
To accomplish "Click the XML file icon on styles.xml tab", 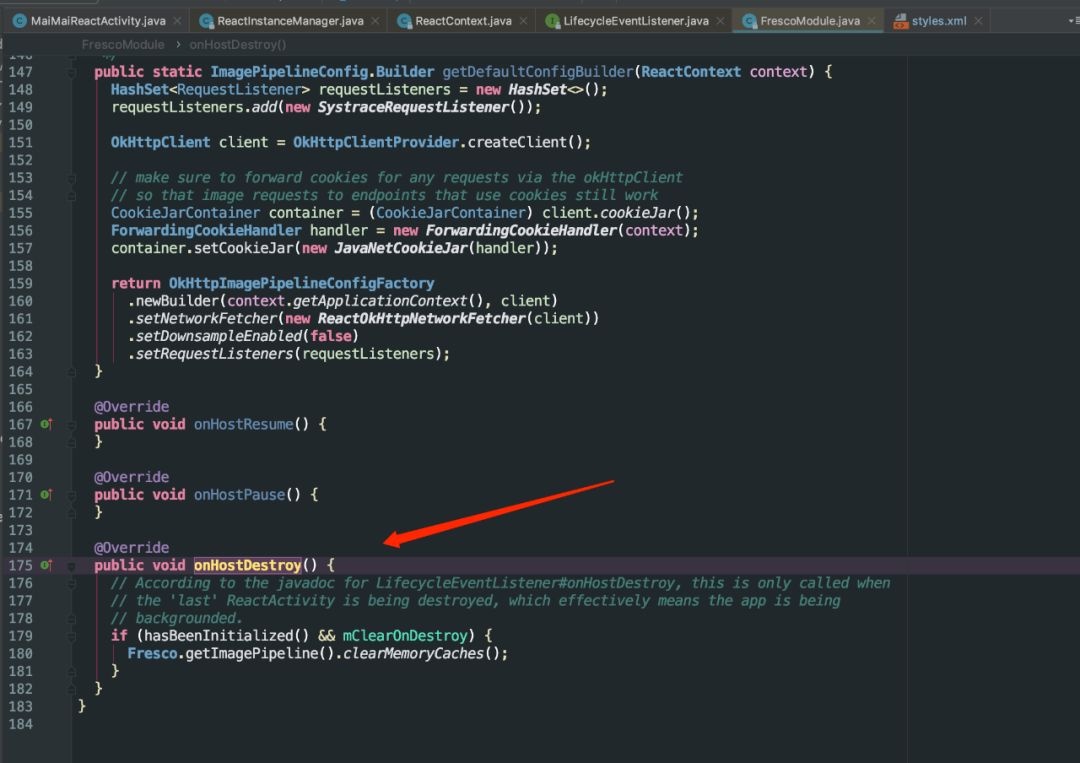I will pos(900,21).
